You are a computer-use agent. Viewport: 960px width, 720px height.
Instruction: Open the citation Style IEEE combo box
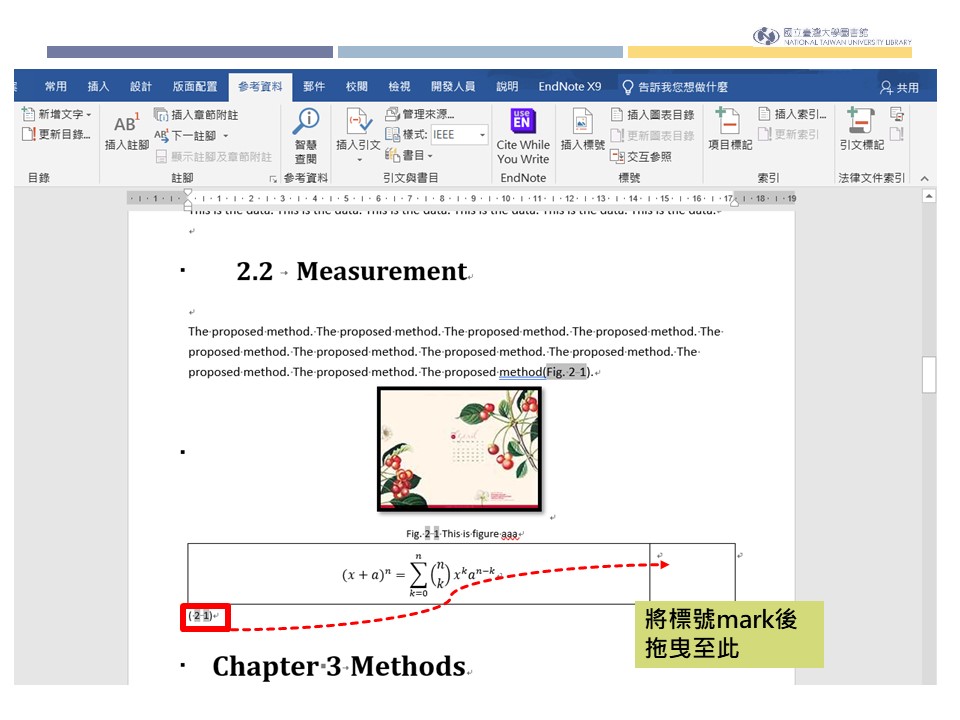pyautogui.click(x=459, y=135)
